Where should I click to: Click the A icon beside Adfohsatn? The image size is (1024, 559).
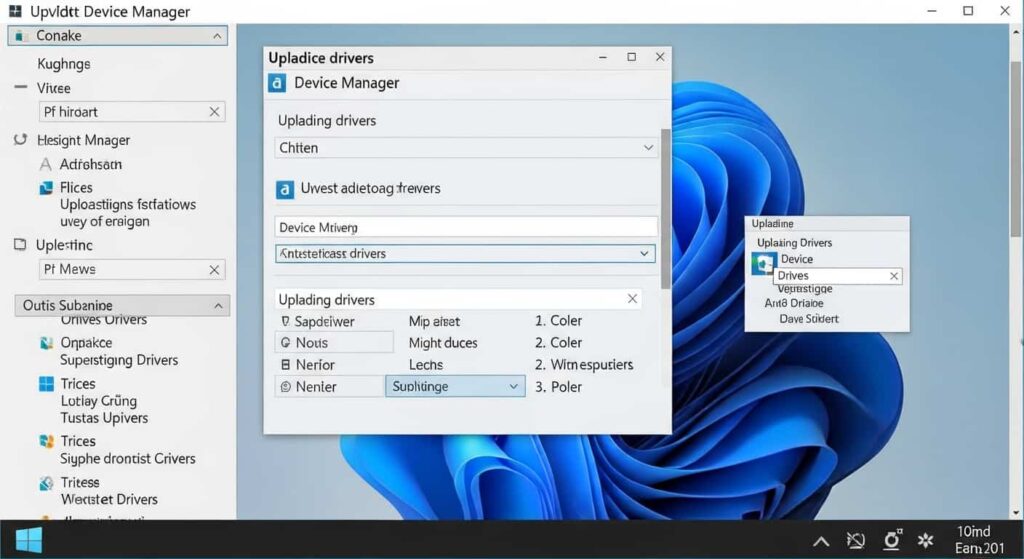pyautogui.click(x=45, y=164)
